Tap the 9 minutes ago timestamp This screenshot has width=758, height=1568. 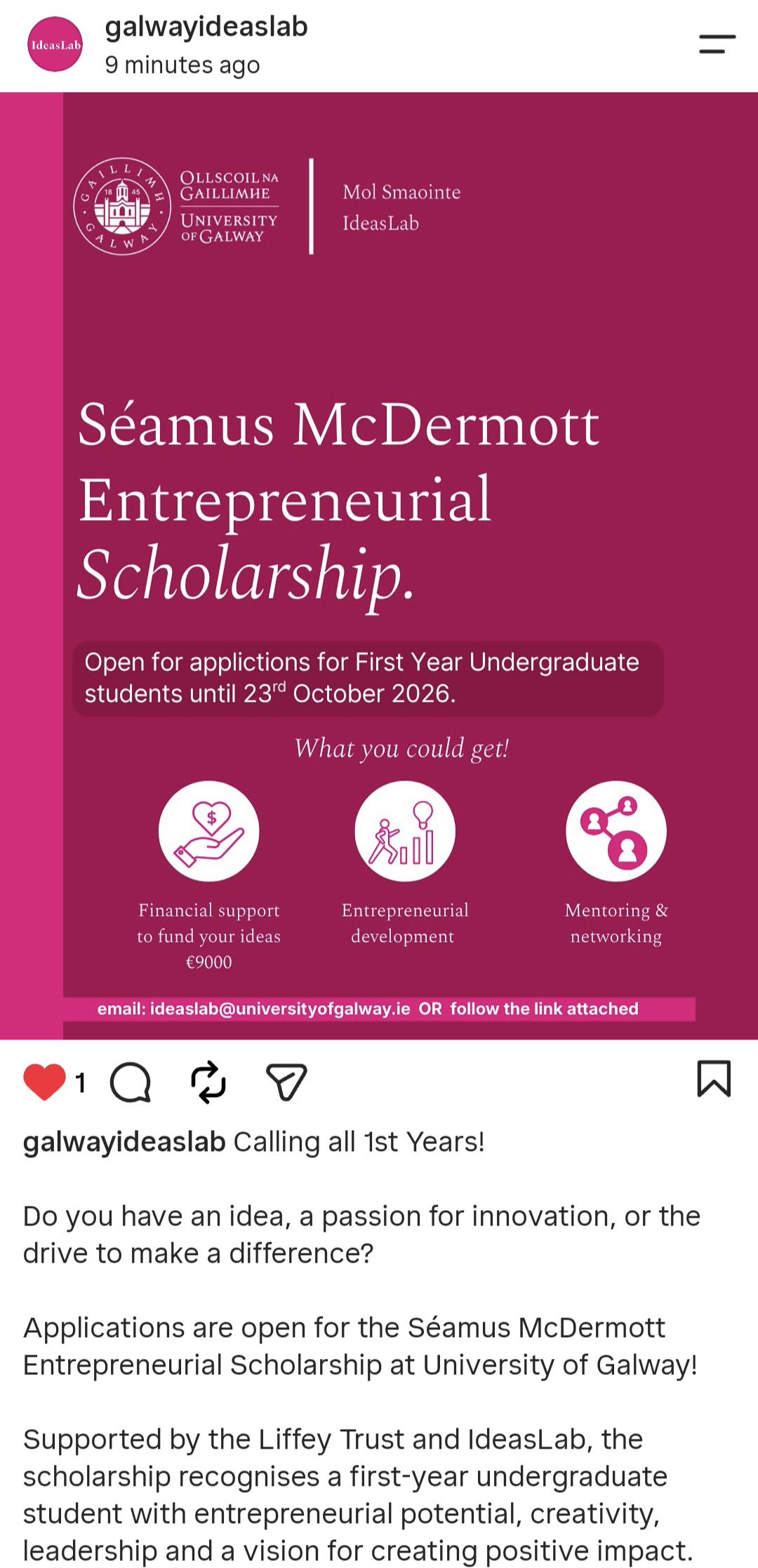182,65
